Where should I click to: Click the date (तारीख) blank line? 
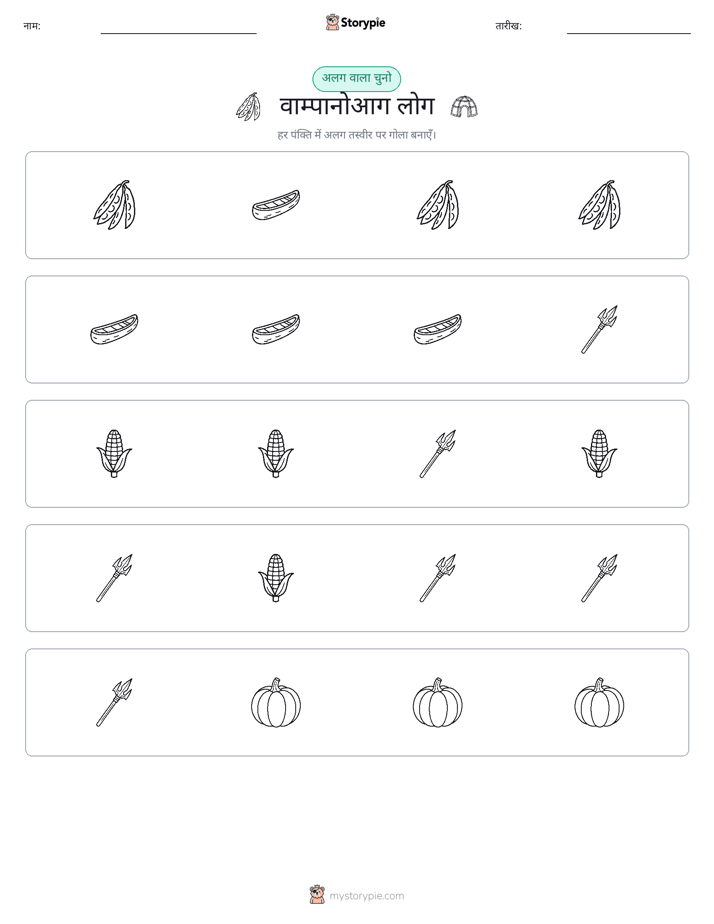tap(629, 33)
